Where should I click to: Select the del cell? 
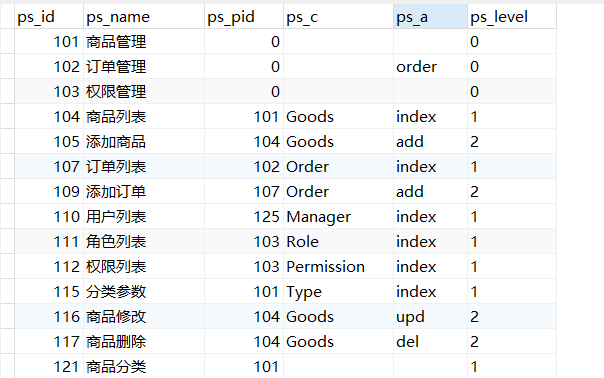tap(430, 342)
